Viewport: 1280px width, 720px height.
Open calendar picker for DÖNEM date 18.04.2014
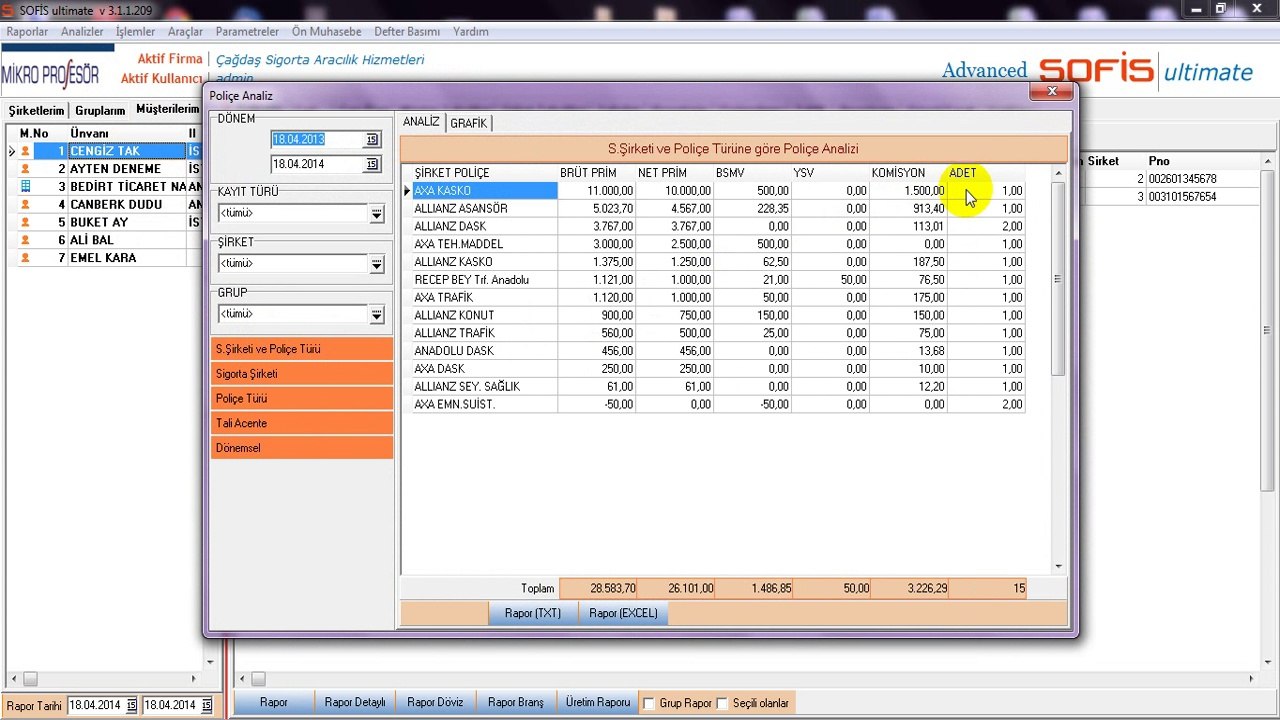(372, 164)
